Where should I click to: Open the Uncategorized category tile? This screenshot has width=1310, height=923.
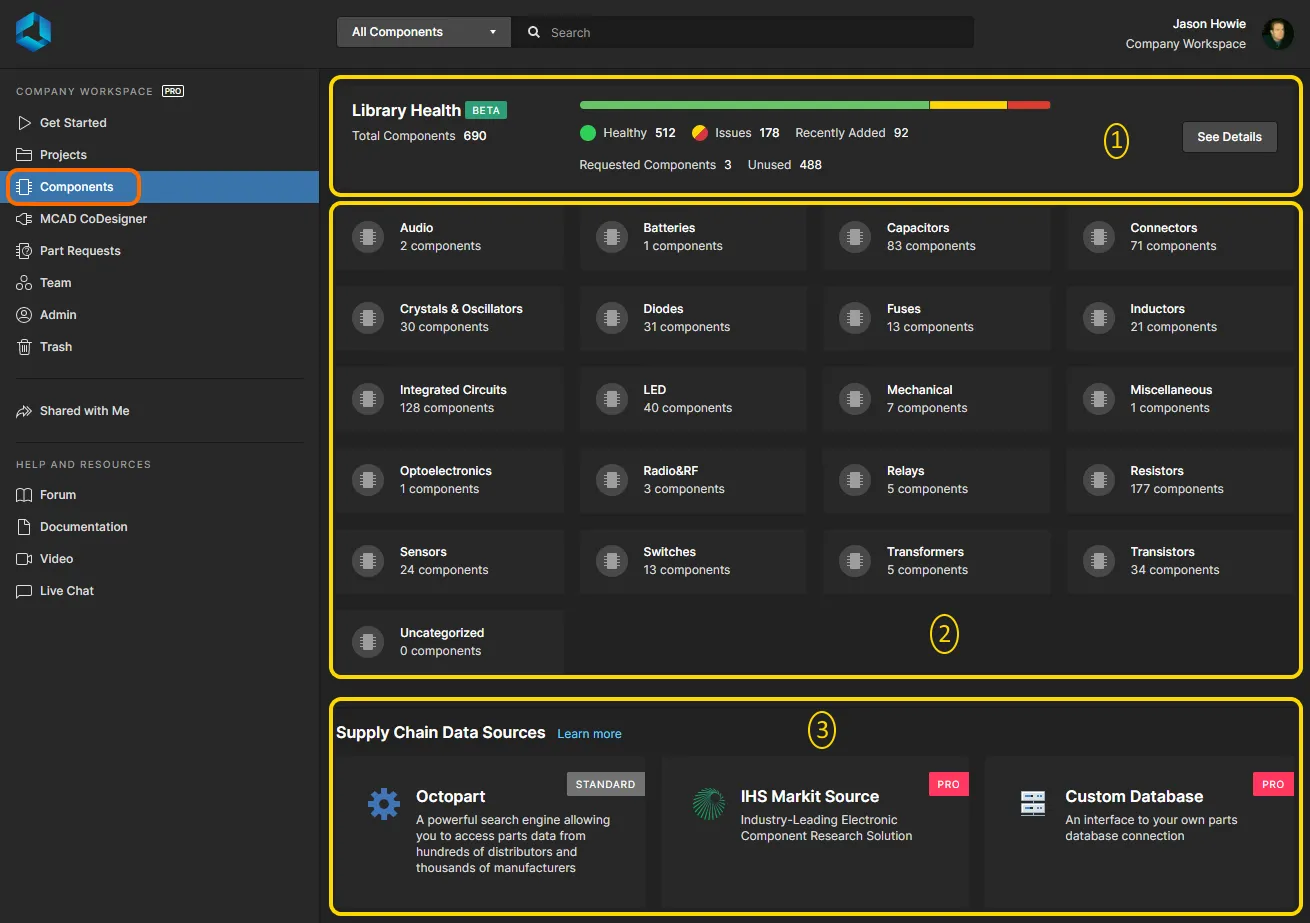pyautogui.click(x=450, y=642)
